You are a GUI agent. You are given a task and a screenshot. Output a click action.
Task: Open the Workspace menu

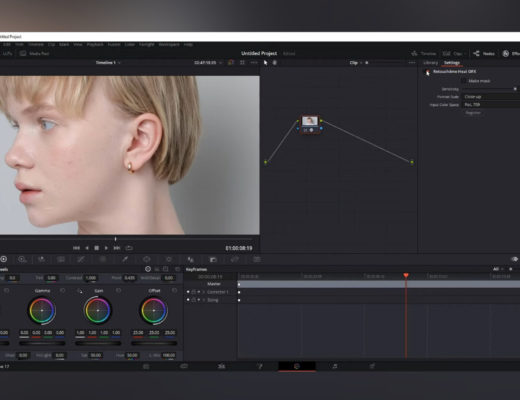169,44
